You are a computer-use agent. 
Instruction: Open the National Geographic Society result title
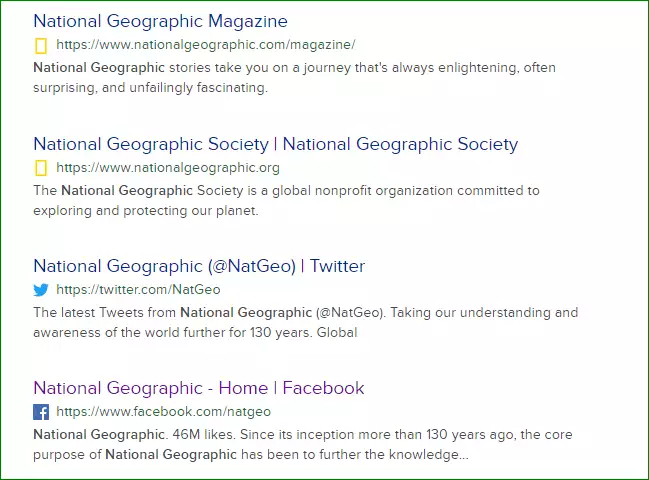(275, 144)
